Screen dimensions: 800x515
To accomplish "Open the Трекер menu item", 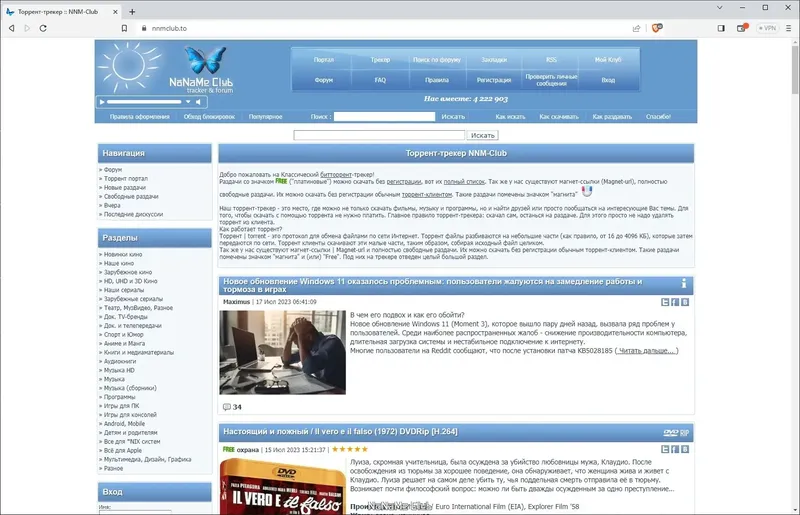I will point(380,60).
